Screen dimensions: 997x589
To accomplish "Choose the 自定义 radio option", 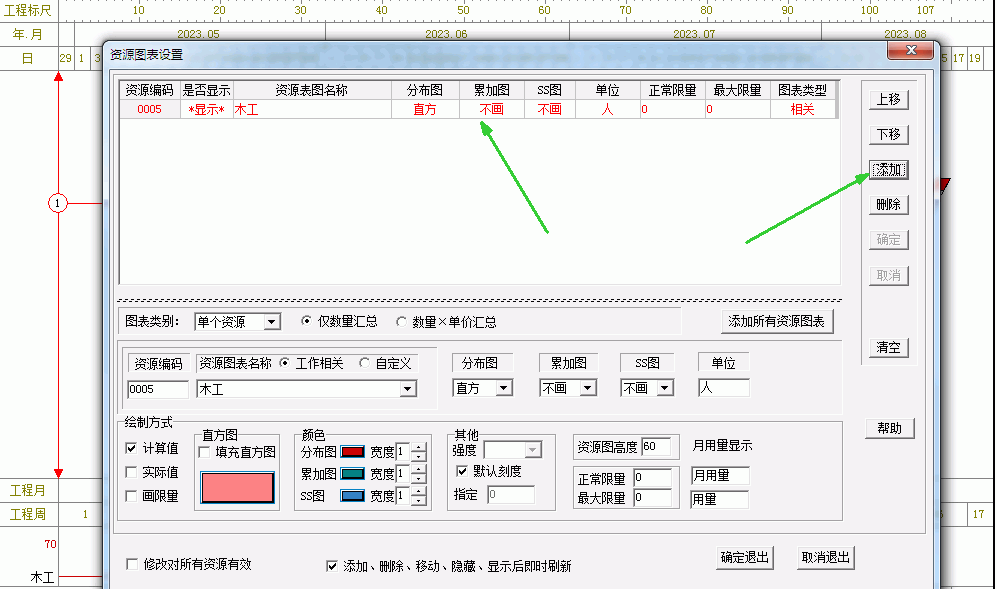I will coord(364,363).
